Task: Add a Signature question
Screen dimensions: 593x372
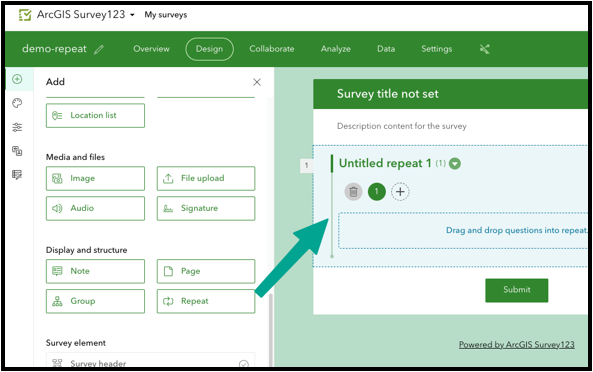Action: tap(206, 208)
